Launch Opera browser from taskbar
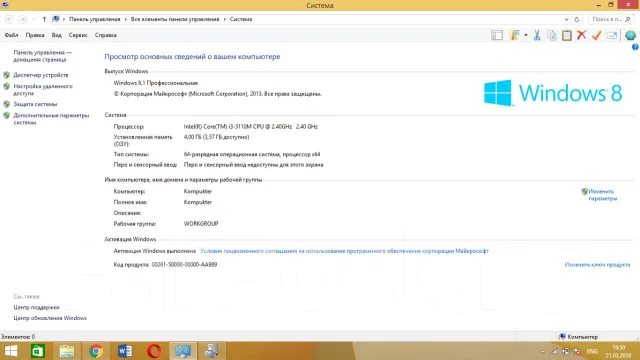The width and height of the screenshot is (640, 360). click(154, 351)
